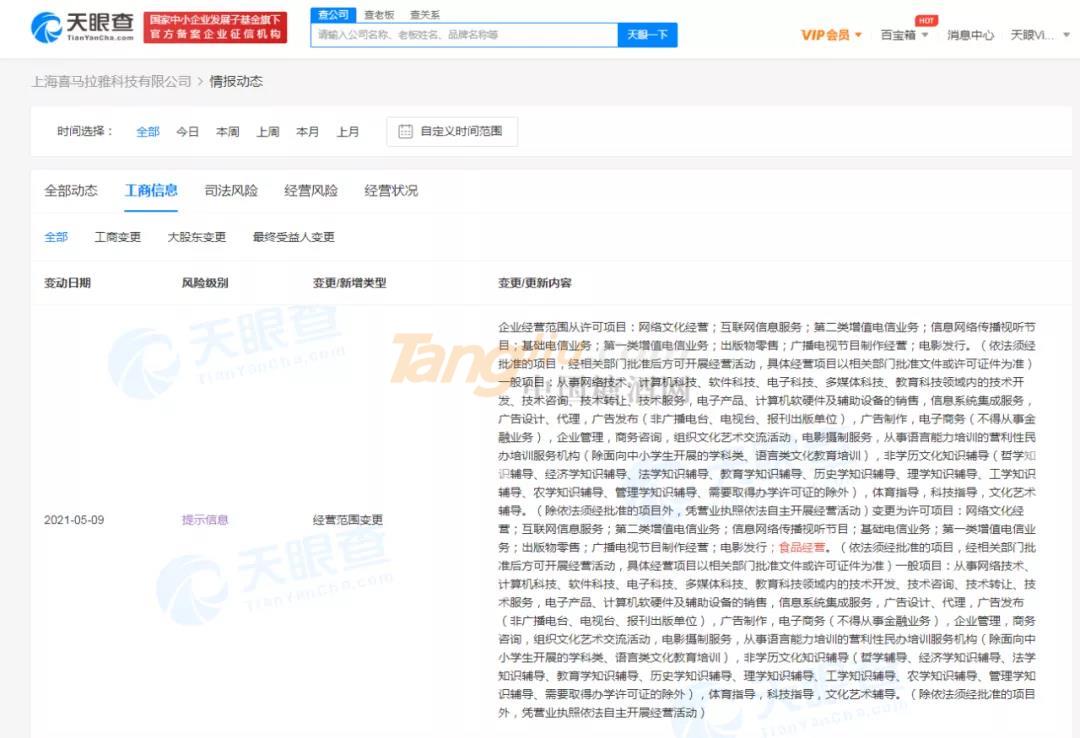This screenshot has height=738, width=1080.
Task: Click the 经营范围变更 type cell
Action: coord(347,520)
